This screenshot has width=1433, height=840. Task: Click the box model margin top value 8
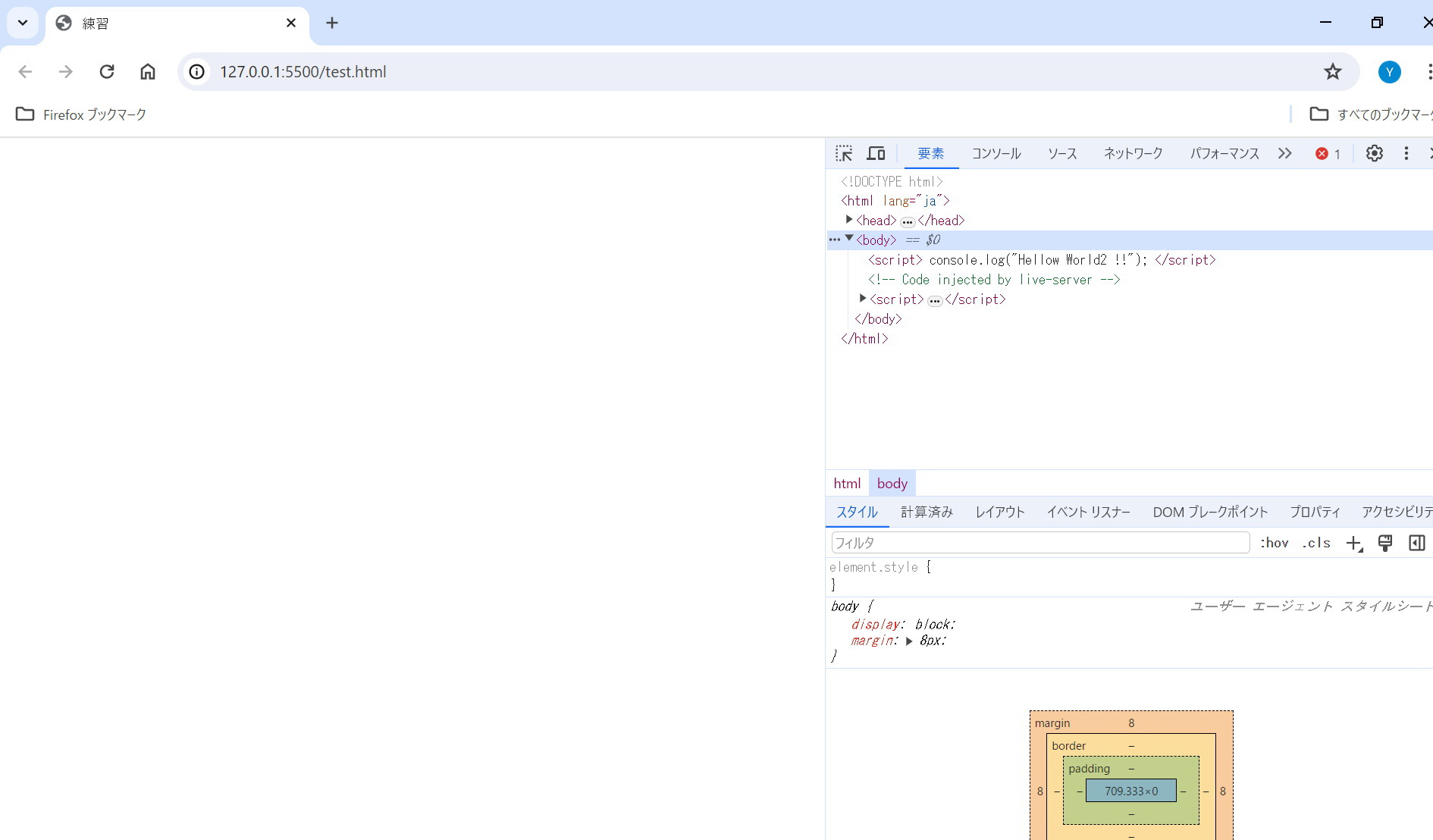click(x=1131, y=723)
